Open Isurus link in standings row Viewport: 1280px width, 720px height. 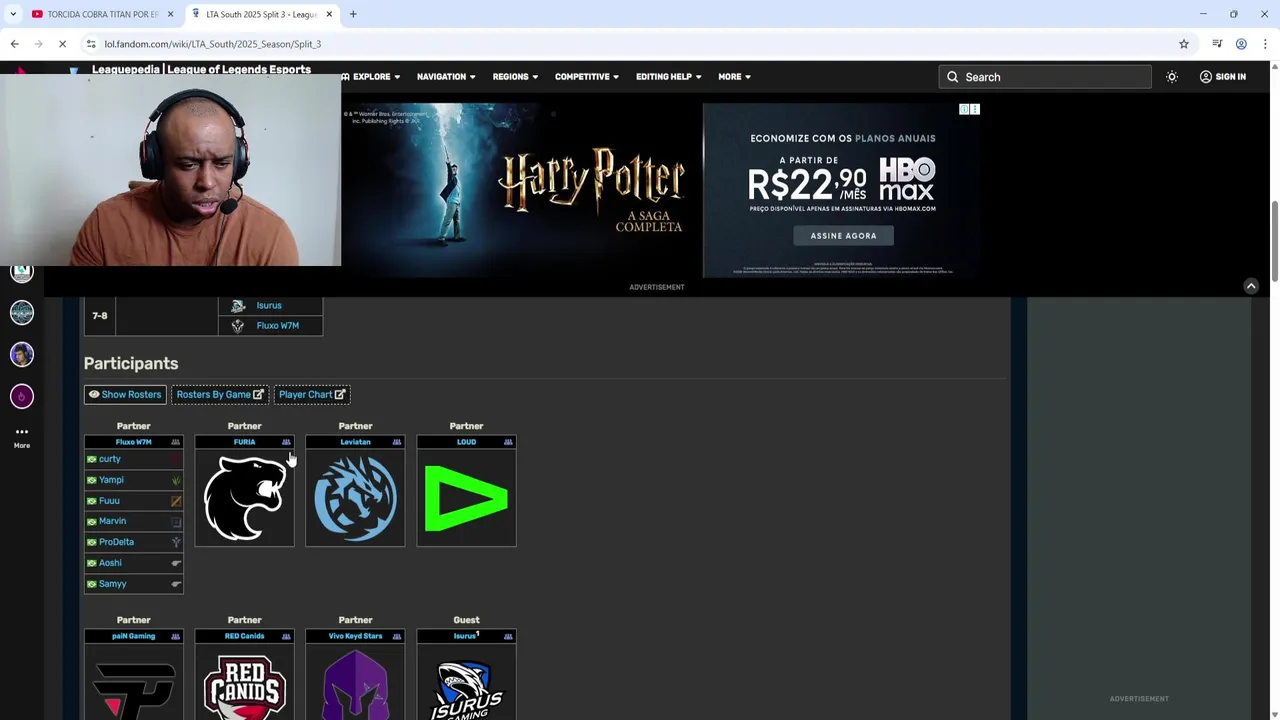pyautogui.click(x=269, y=305)
